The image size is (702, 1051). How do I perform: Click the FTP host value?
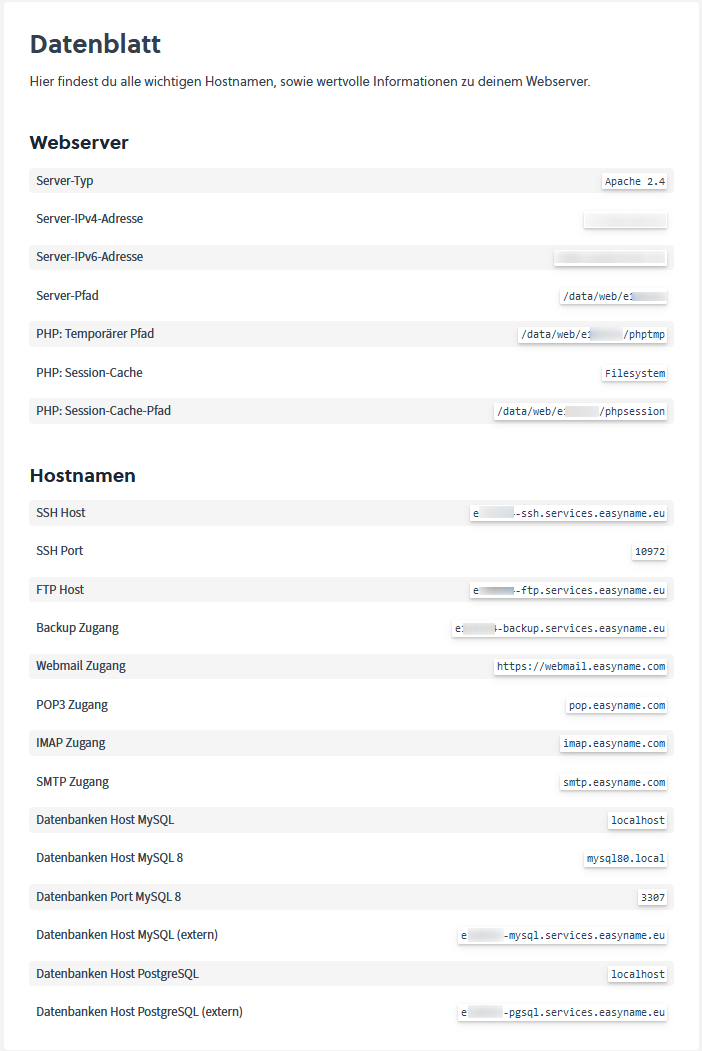click(x=569, y=590)
